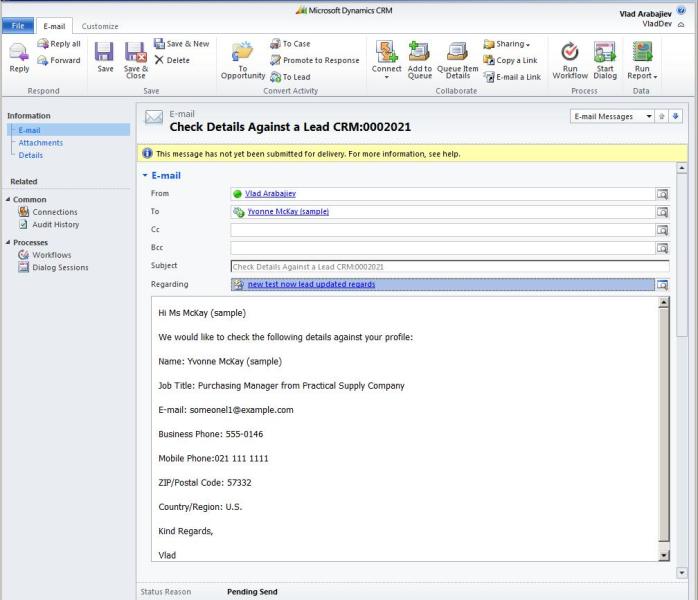Open the Run Report dropdown

coord(642,58)
